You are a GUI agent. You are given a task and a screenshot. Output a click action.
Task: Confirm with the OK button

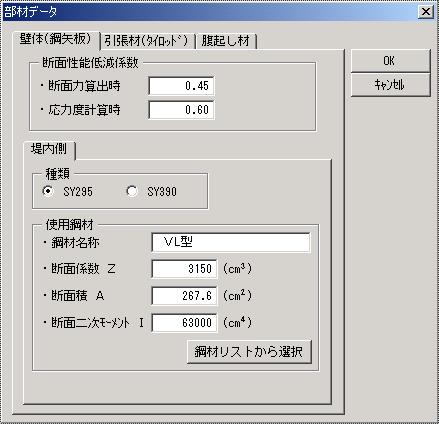tap(390, 61)
